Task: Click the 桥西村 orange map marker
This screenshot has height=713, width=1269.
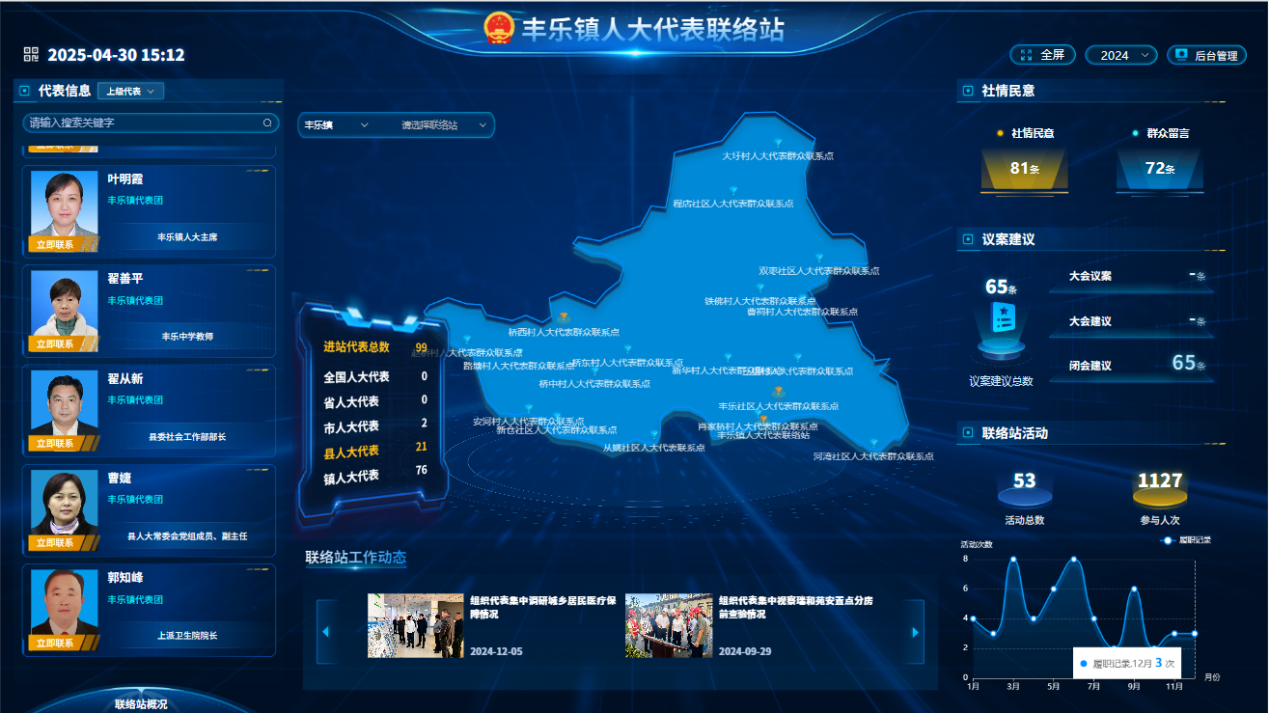Action: [x=564, y=318]
